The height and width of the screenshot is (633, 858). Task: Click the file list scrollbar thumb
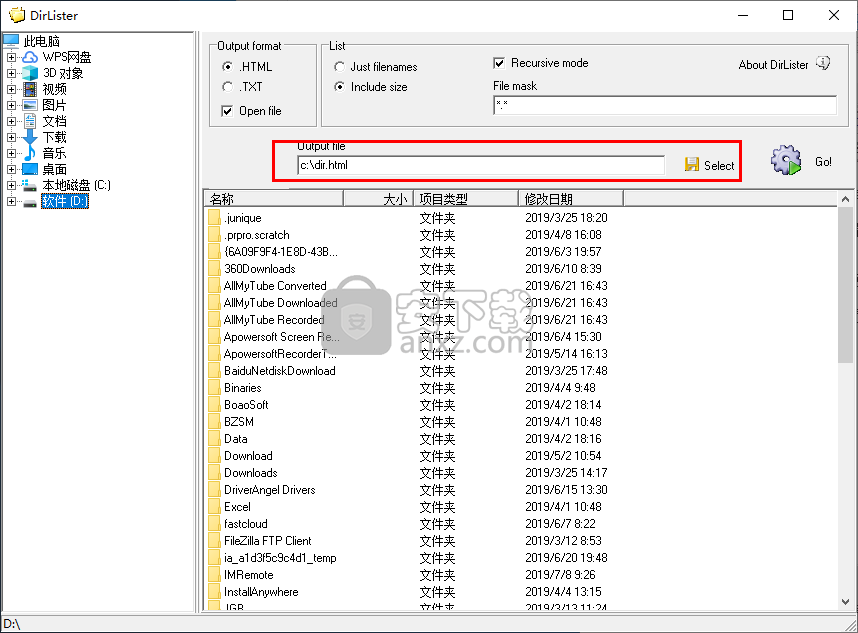coord(845,284)
